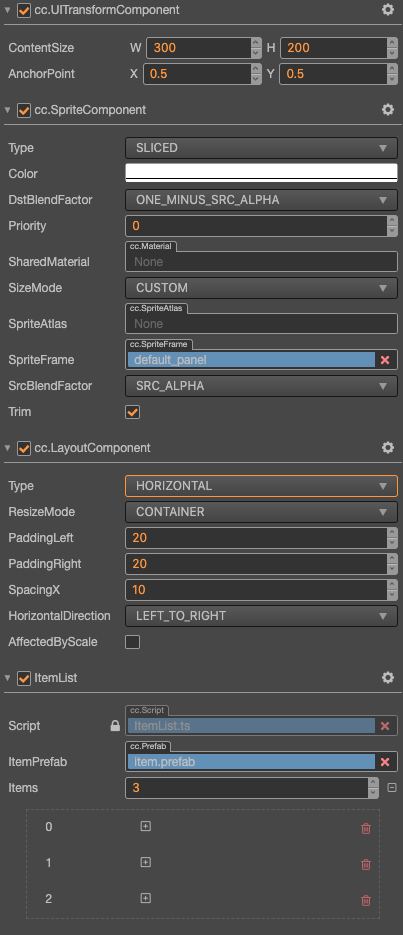Image resolution: width=403 pixels, height=935 pixels.
Task: Collapse the cc.LayoutComponent section
Action: [7, 448]
